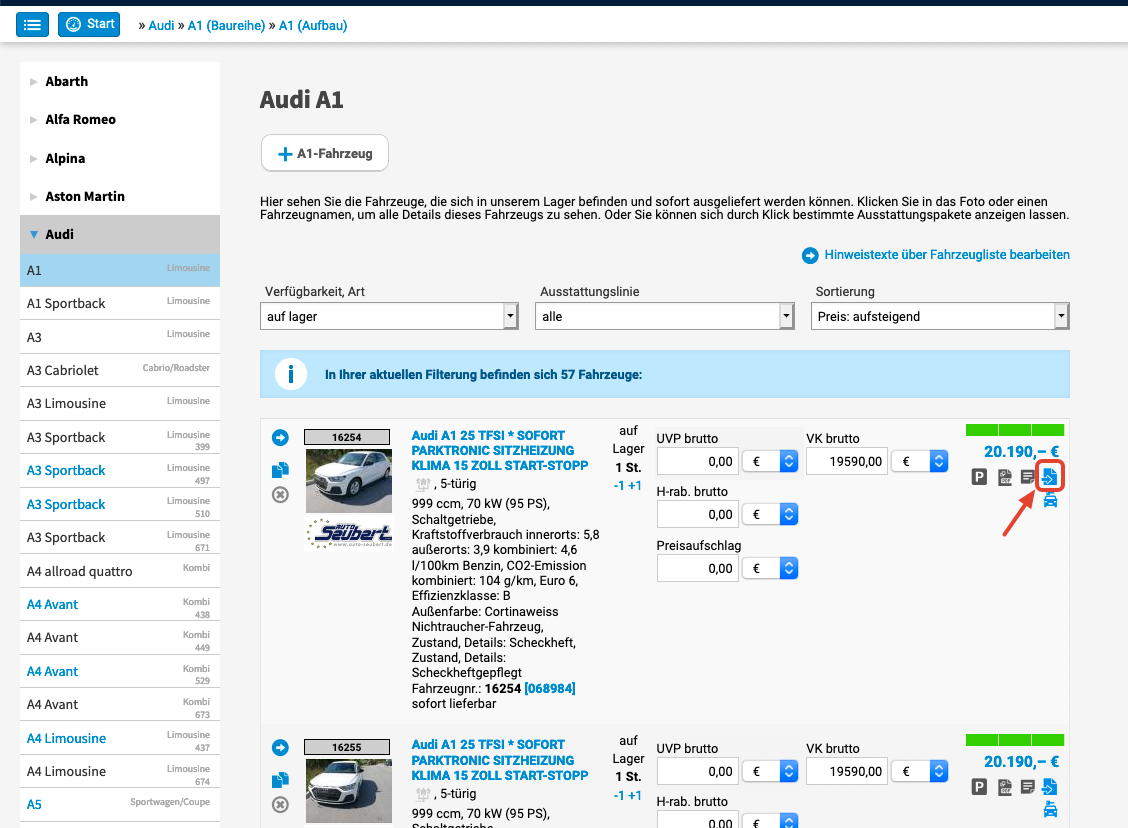Viewport: 1128px width, 828px height.
Task: Click the Start button in top bar
Action: [89, 24]
